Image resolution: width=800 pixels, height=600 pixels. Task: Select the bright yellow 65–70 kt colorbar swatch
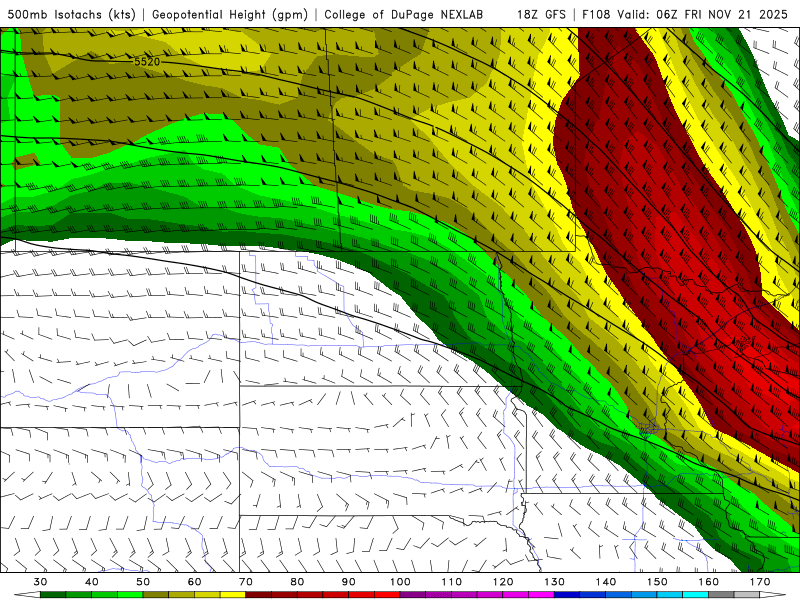233,594
